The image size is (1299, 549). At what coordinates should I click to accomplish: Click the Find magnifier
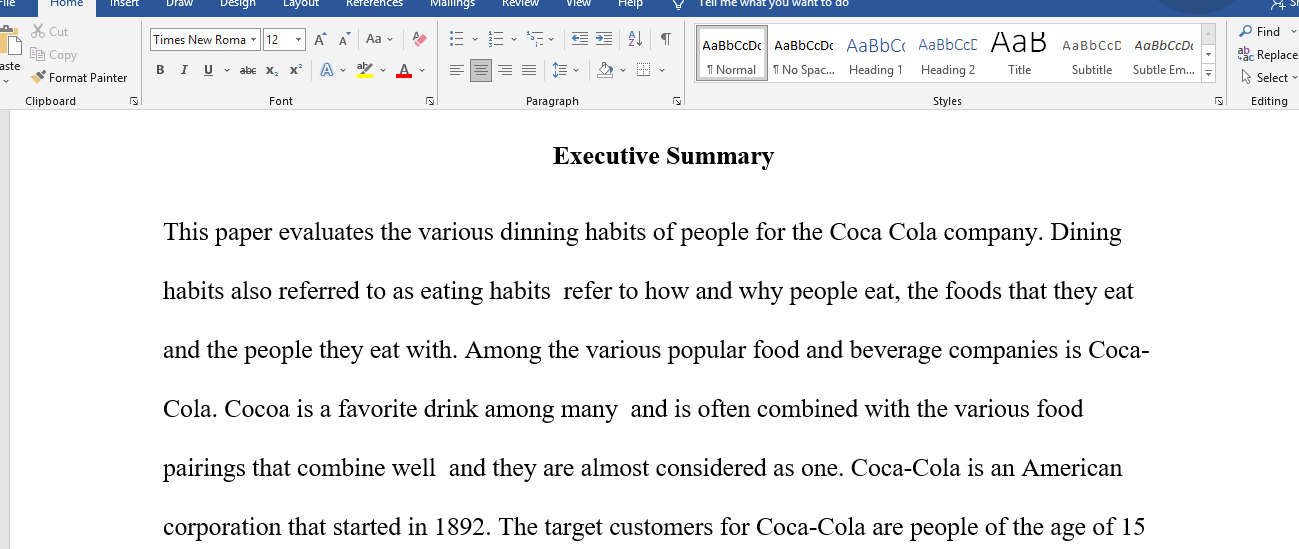click(x=1246, y=32)
